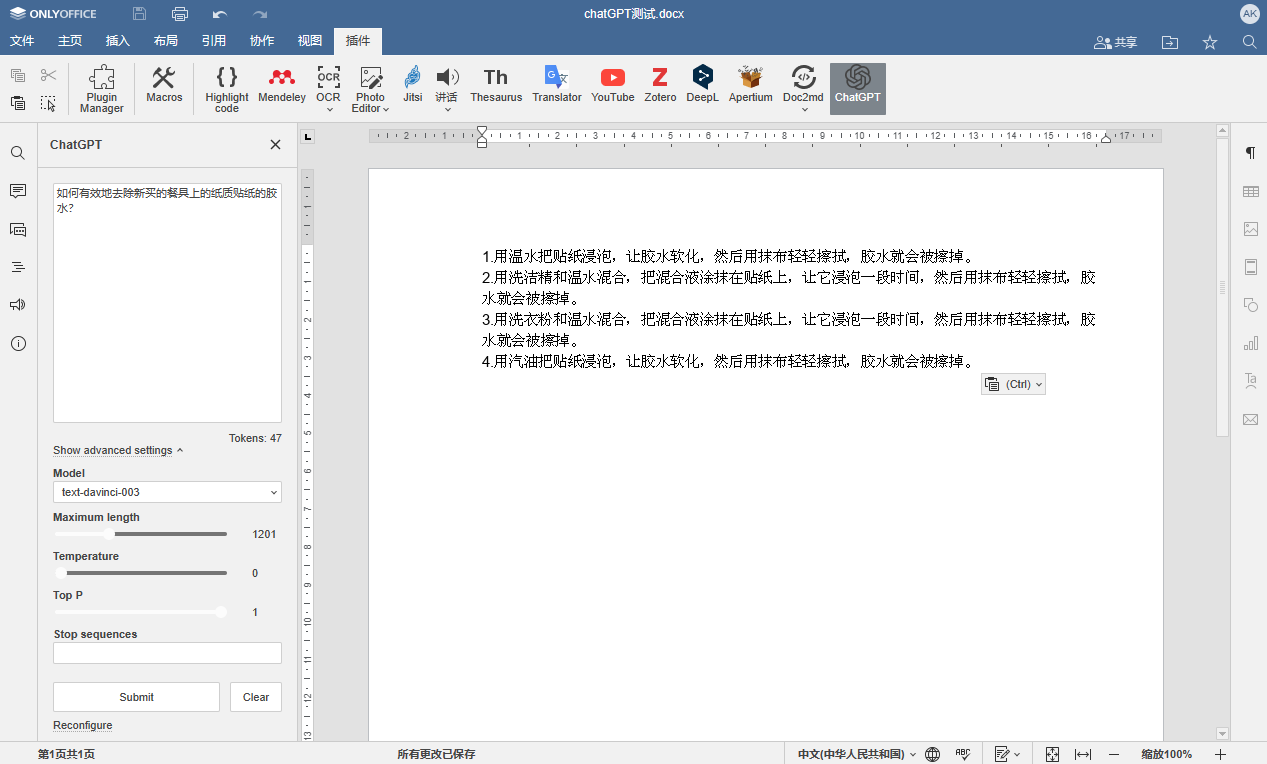The image size is (1267, 764).
Task: Click into the Stop sequences field
Action: (x=167, y=653)
